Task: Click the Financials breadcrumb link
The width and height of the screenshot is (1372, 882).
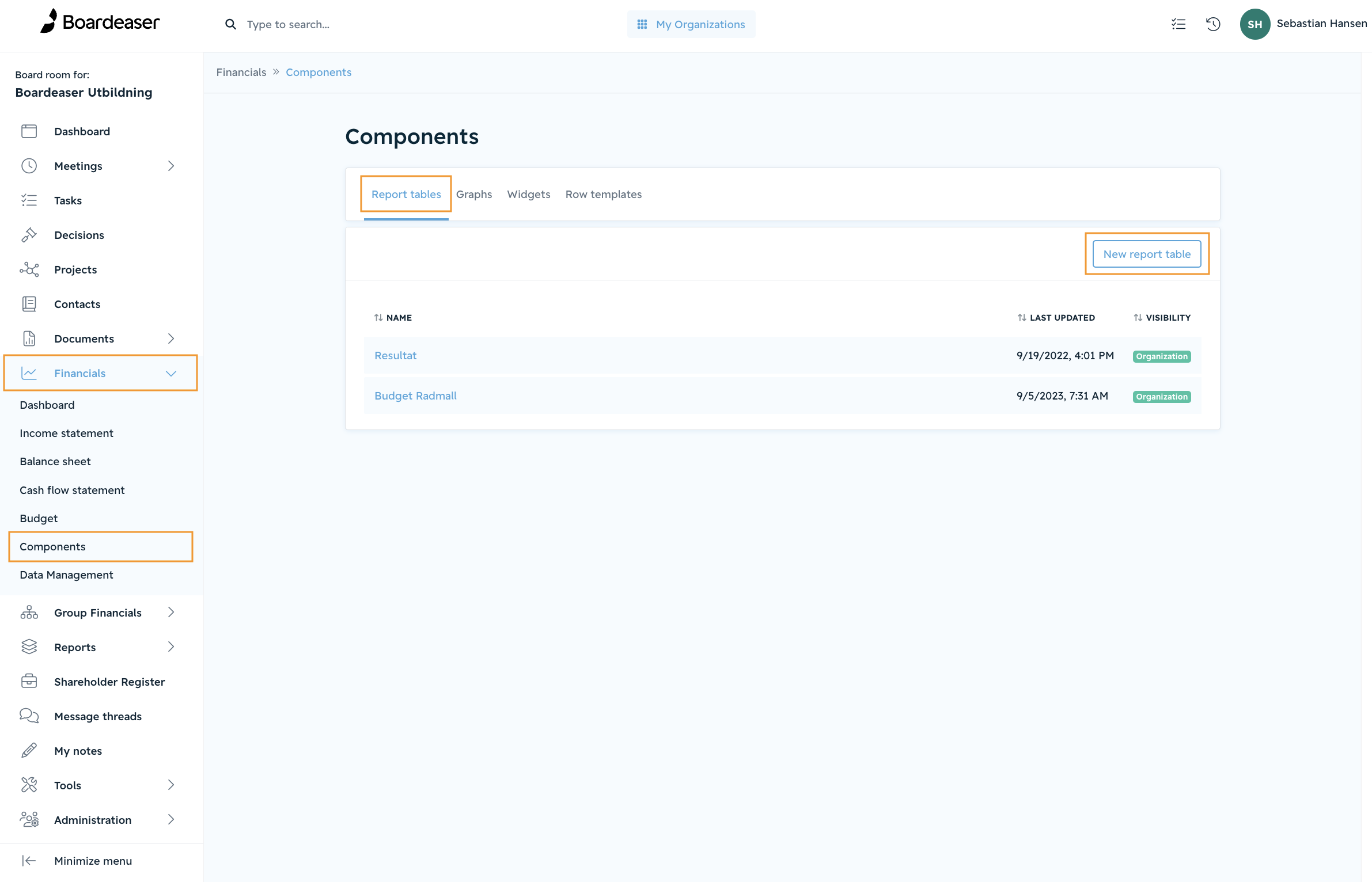Action: click(241, 73)
